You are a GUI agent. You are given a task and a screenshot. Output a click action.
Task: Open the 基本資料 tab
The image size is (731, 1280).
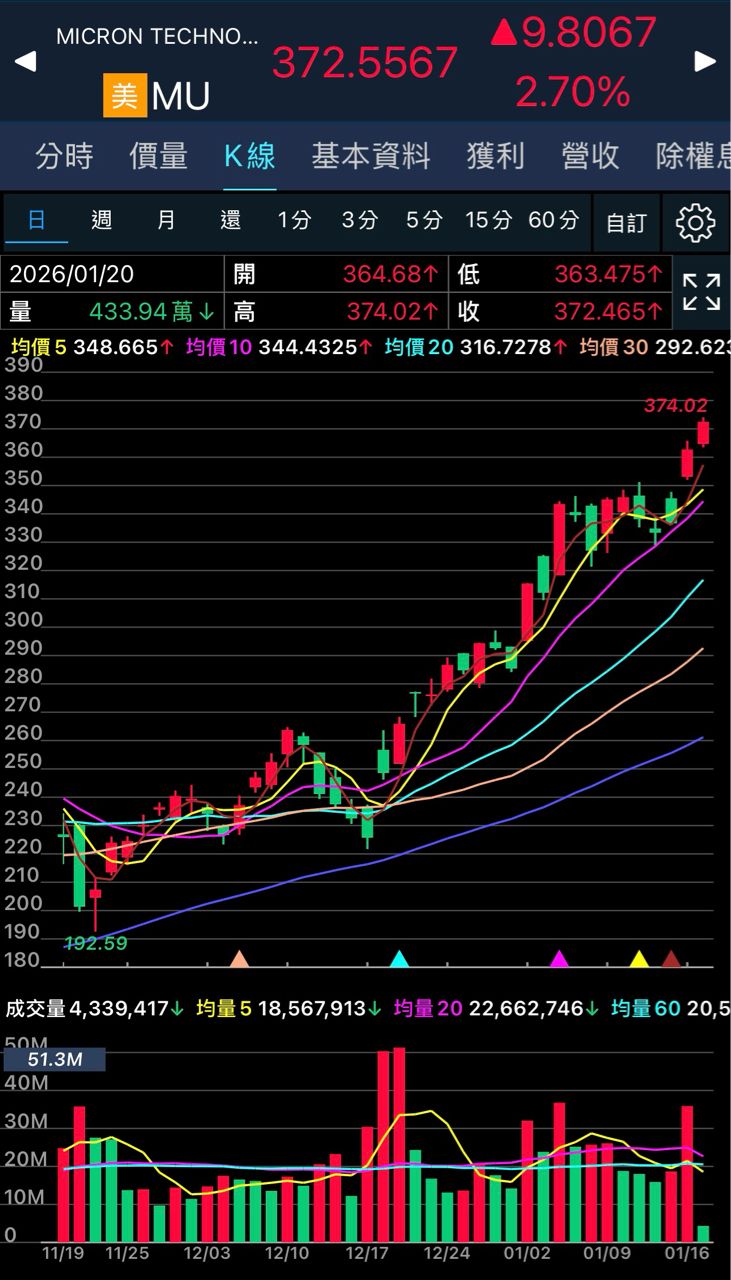[x=370, y=156]
